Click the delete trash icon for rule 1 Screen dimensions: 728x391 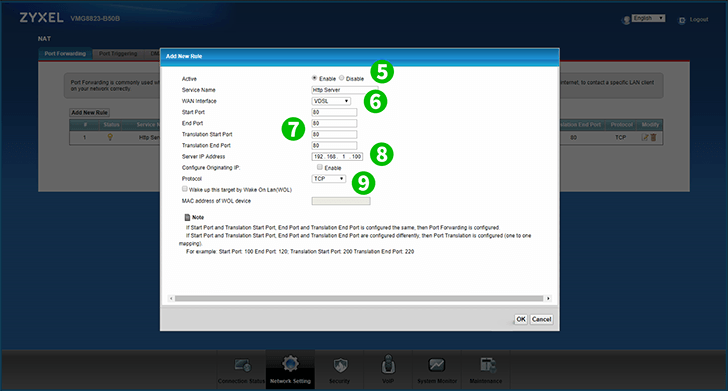653,137
